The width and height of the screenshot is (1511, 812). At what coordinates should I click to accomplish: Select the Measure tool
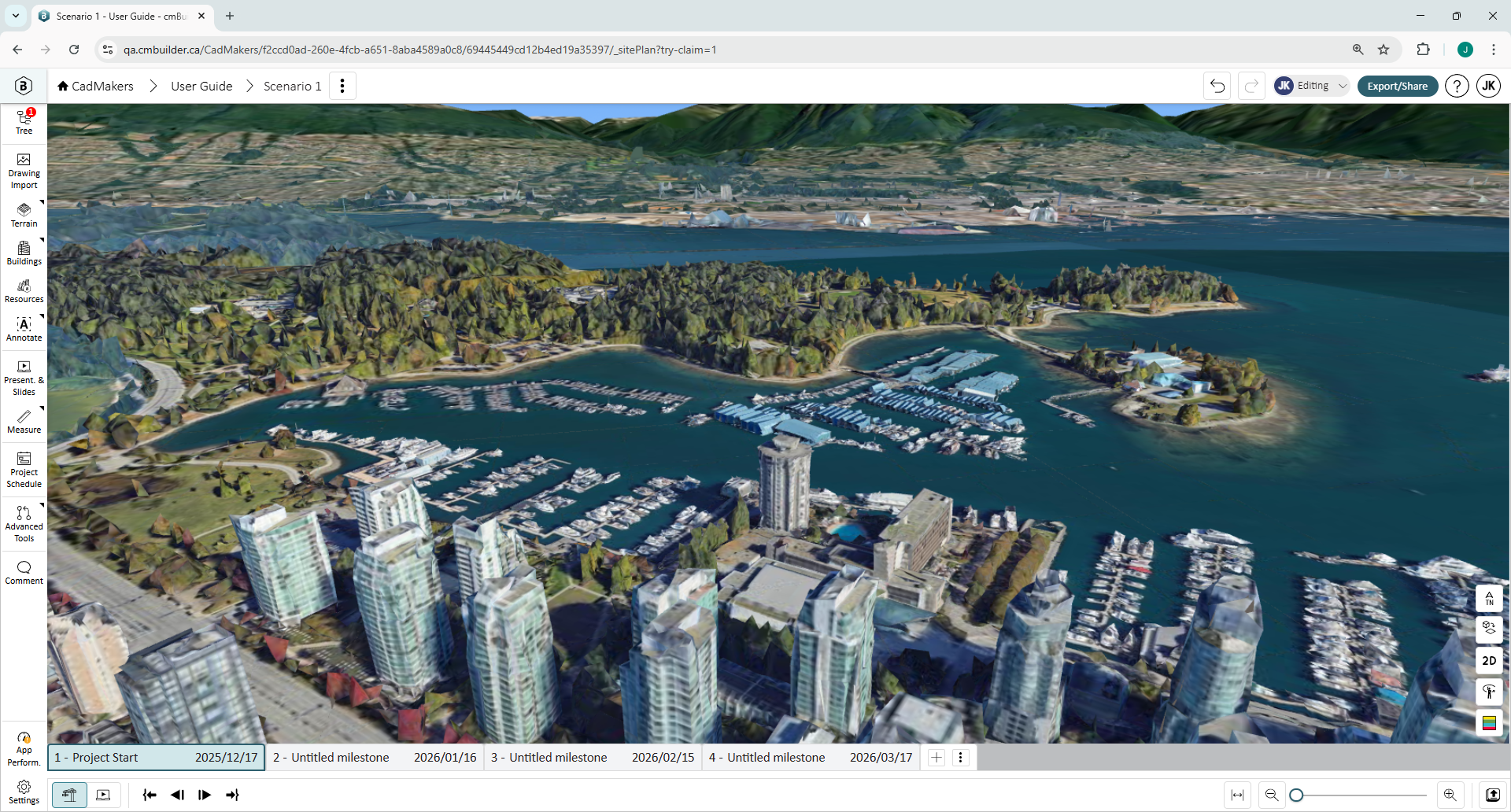(24, 421)
